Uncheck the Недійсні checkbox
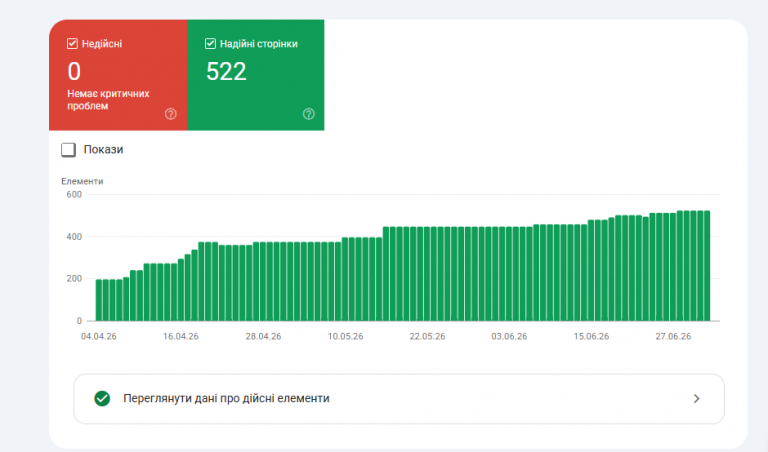The height and width of the screenshot is (452, 768). click(x=72, y=44)
